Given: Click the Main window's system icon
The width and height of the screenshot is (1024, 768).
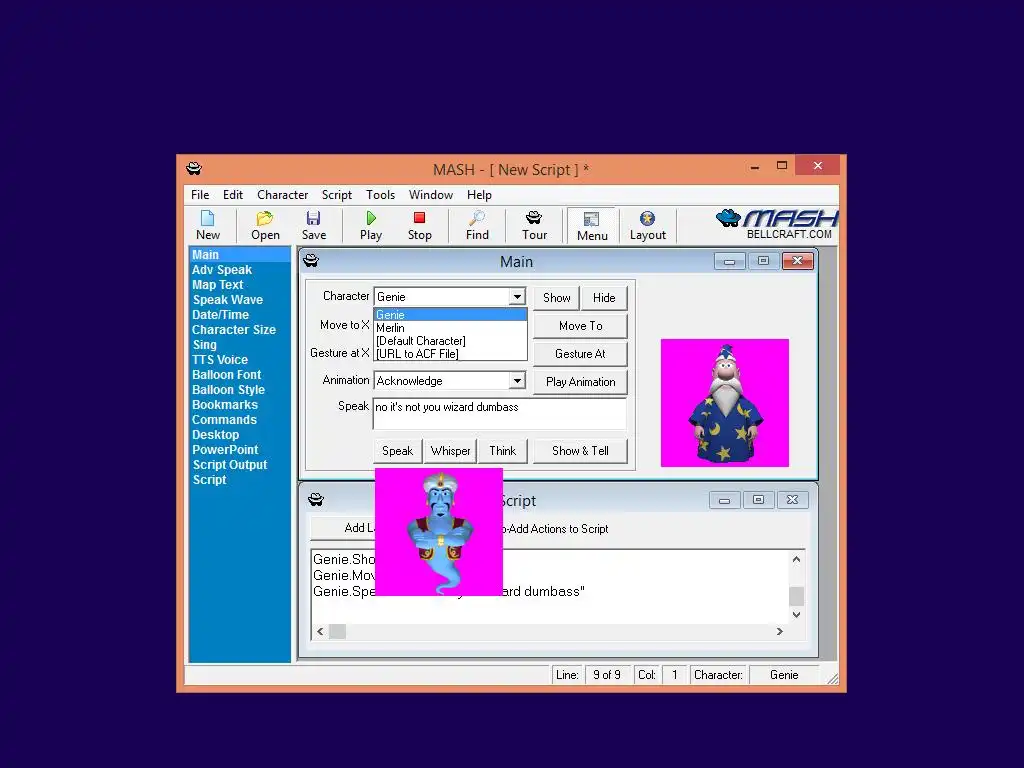Looking at the screenshot, I should [x=311, y=261].
